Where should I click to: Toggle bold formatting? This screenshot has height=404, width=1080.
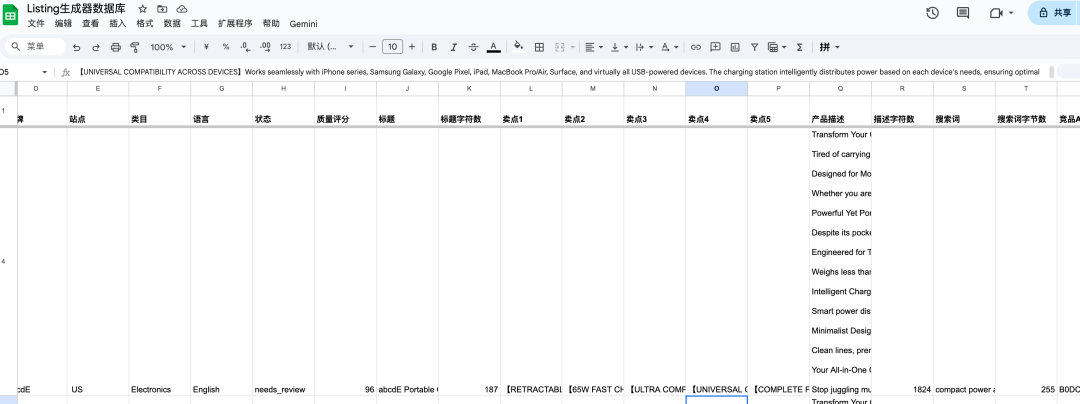[434, 47]
